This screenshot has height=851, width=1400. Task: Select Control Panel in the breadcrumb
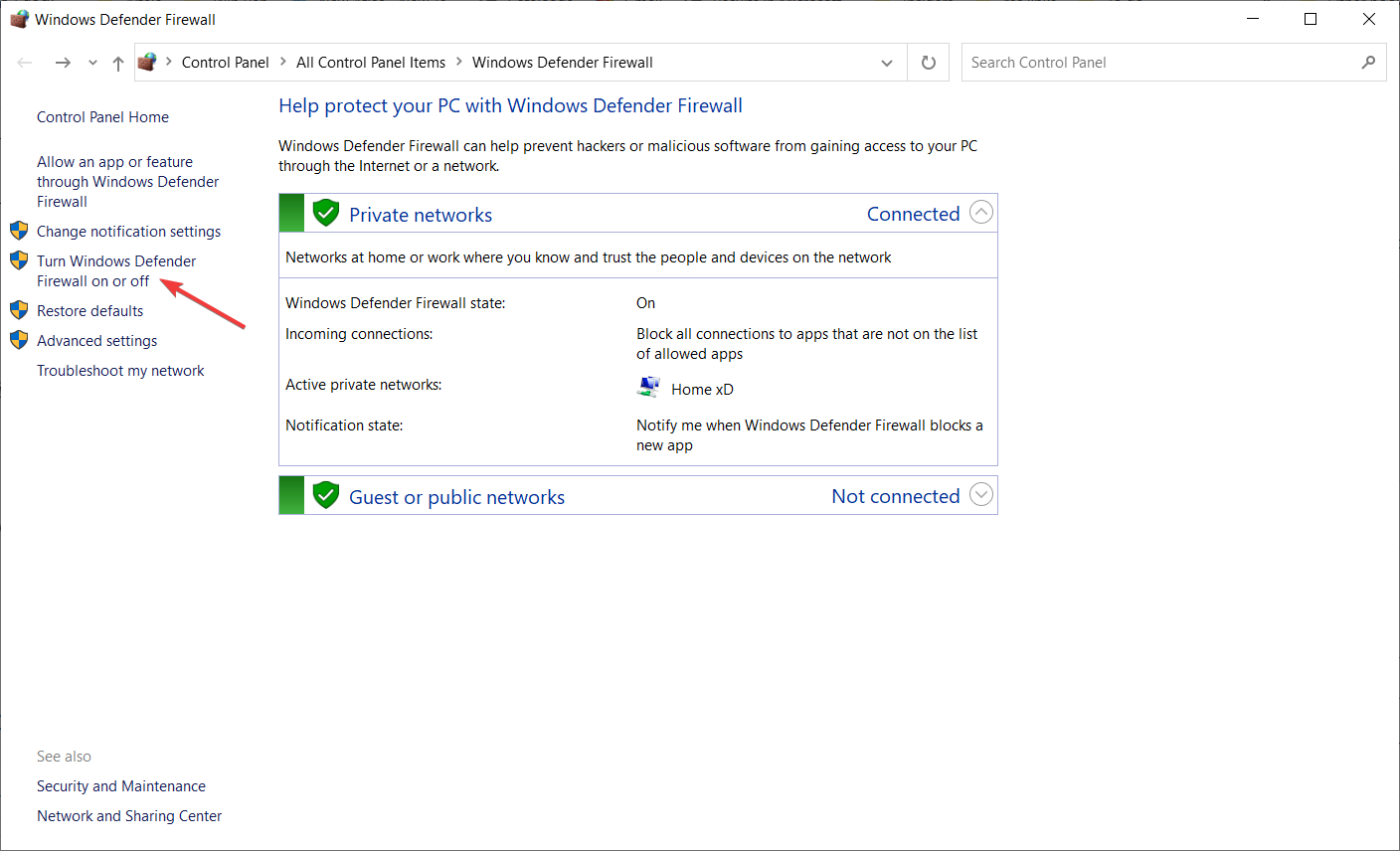[x=225, y=63]
